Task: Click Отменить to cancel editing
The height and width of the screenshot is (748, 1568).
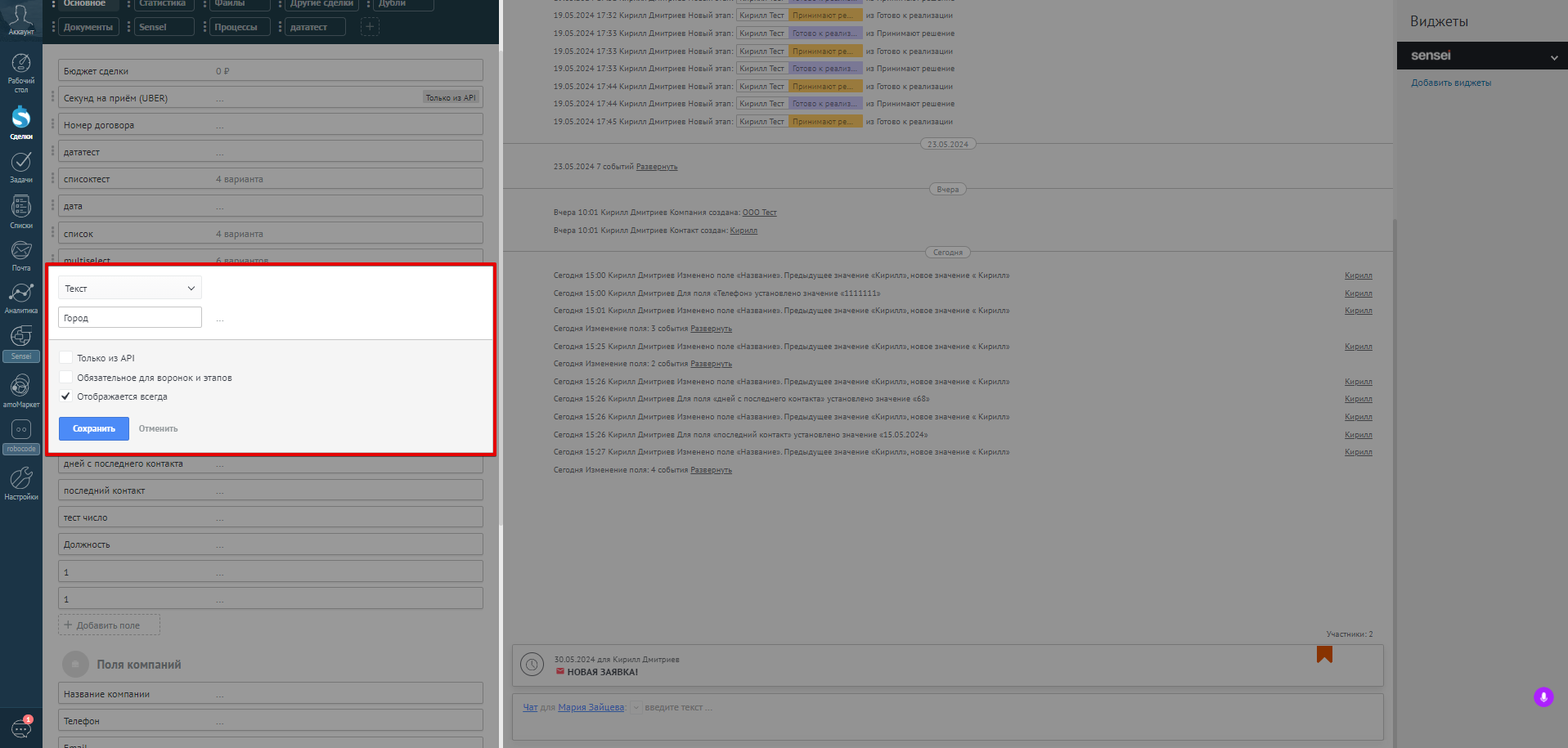Action: [158, 428]
